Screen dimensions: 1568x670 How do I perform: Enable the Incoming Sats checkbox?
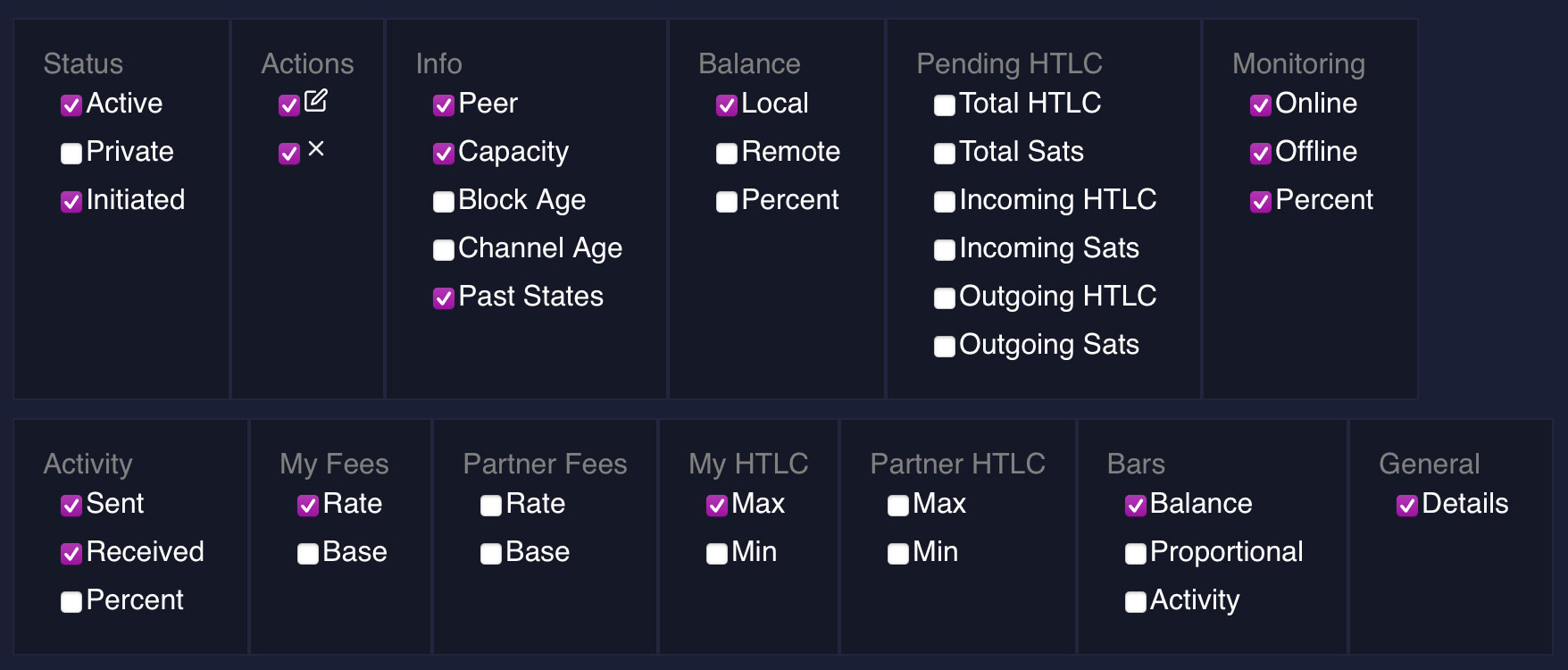945,250
